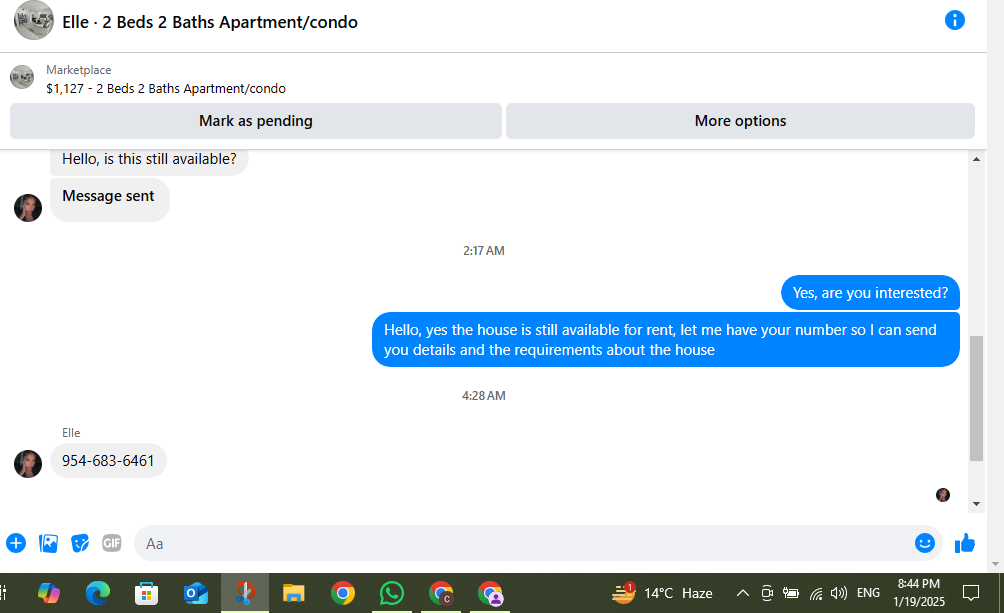Open File Explorer from the taskbar
1004x613 pixels.
pos(293,593)
